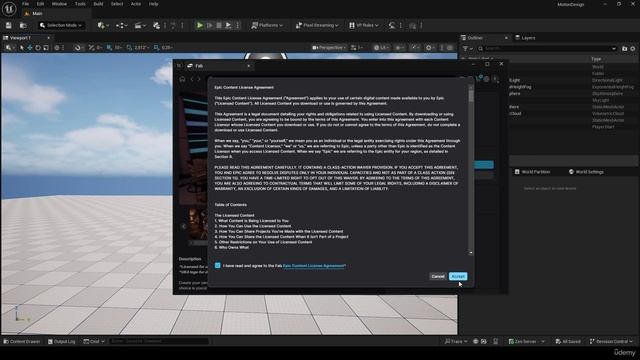Open the Build menu

(x=98, y=4)
